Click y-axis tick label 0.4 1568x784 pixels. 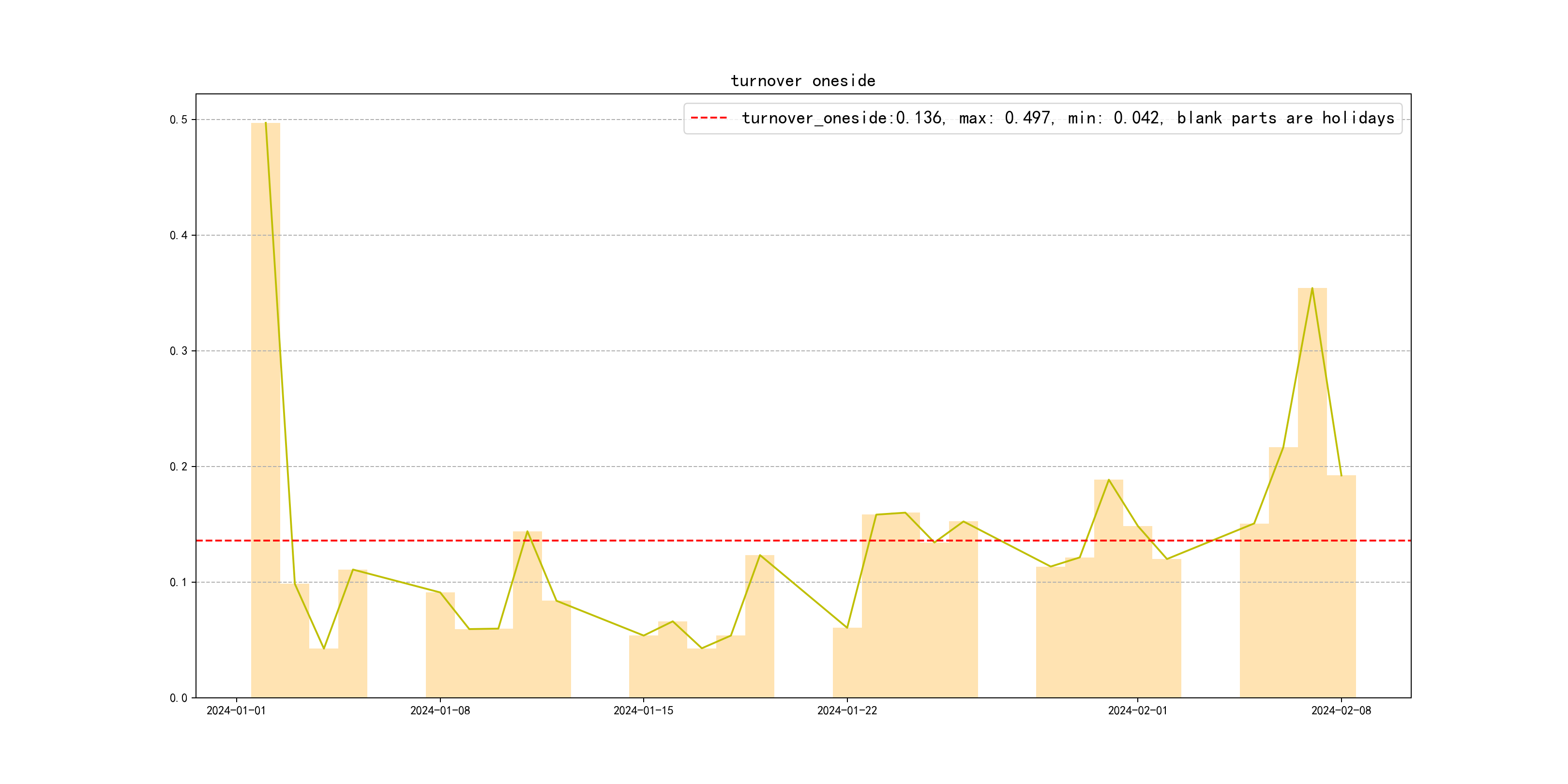pyautogui.click(x=179, y=236)
